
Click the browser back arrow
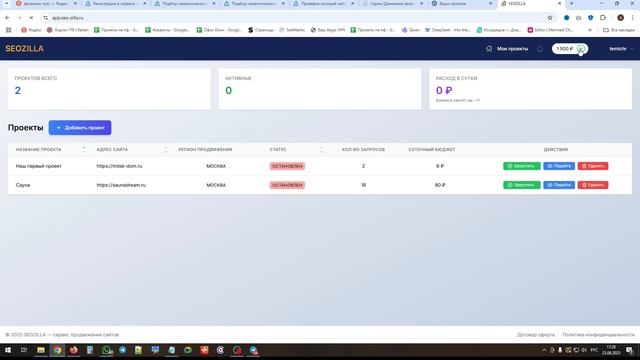point(7,18)
